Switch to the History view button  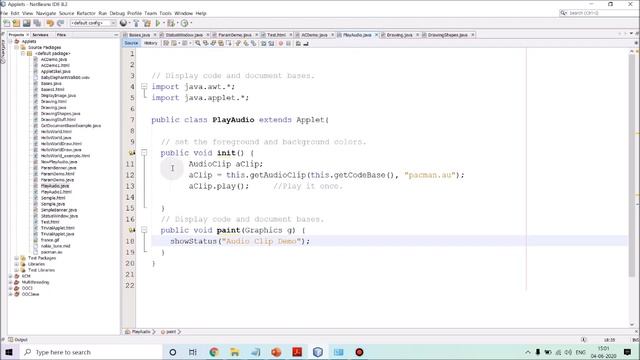click(151, 43)
